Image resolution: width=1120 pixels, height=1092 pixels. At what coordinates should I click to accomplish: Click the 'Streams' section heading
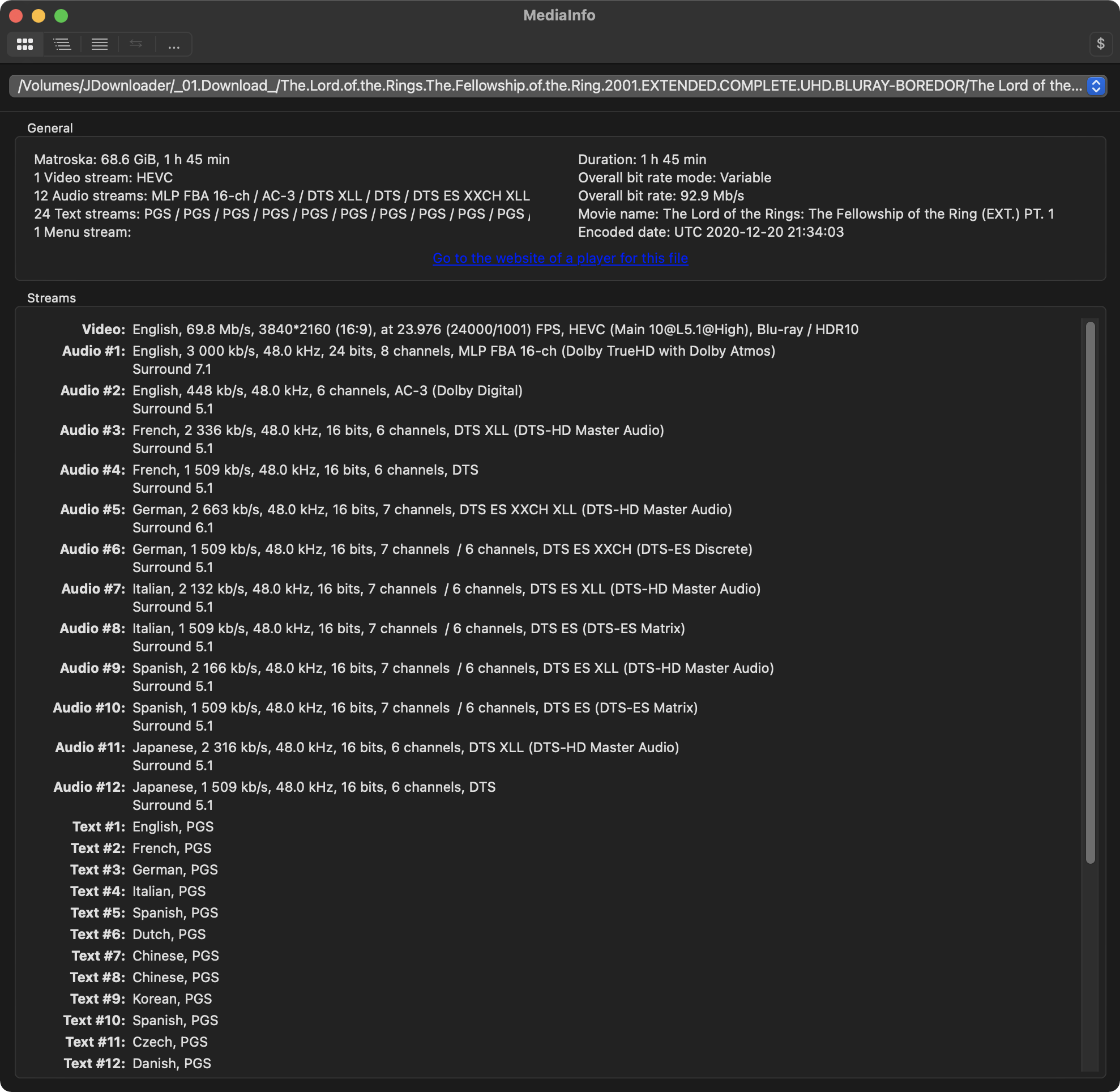click(x=51, y=298)
